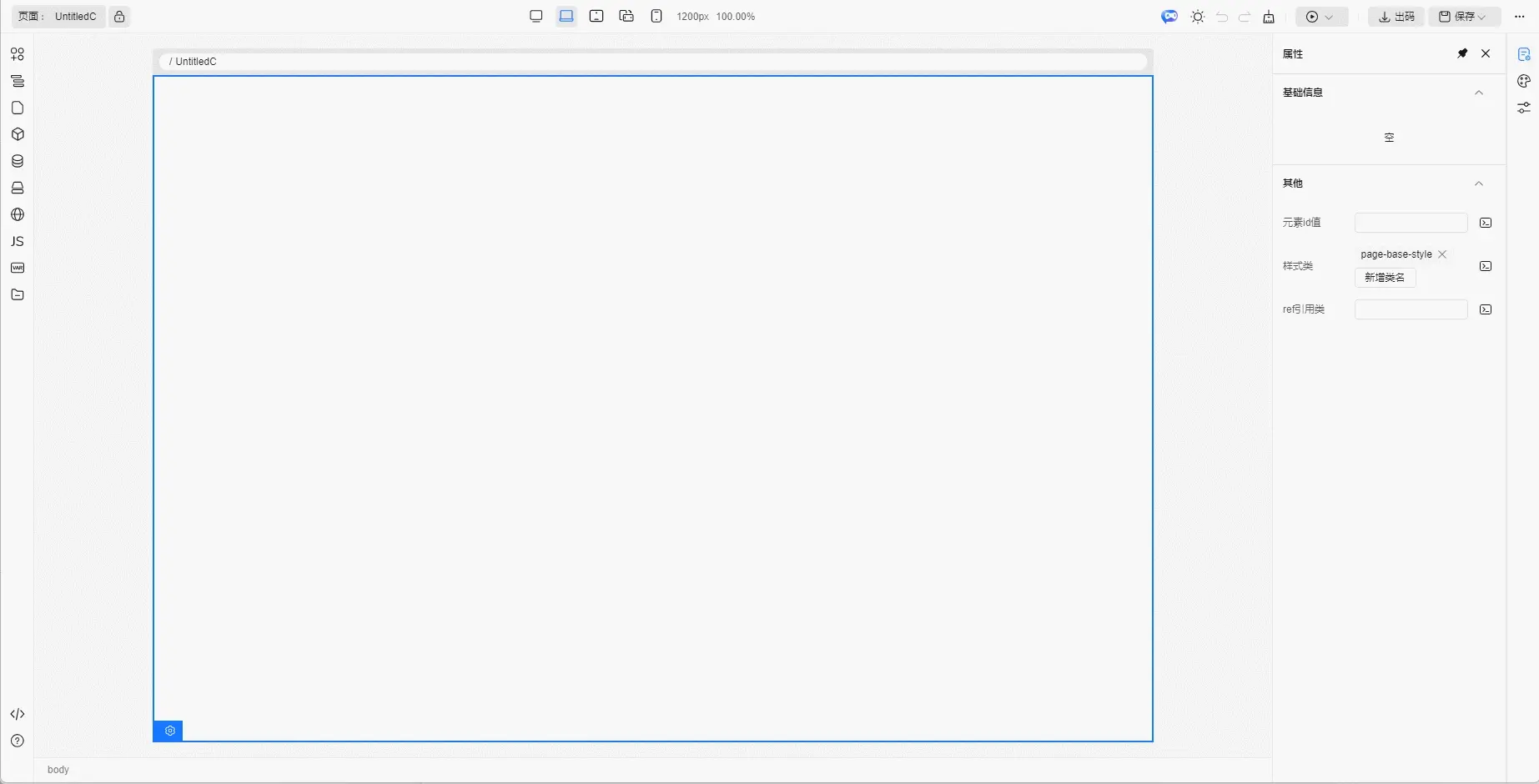
Task: Collapse the 基础信息 section
Action: (x=1479, y=93)
